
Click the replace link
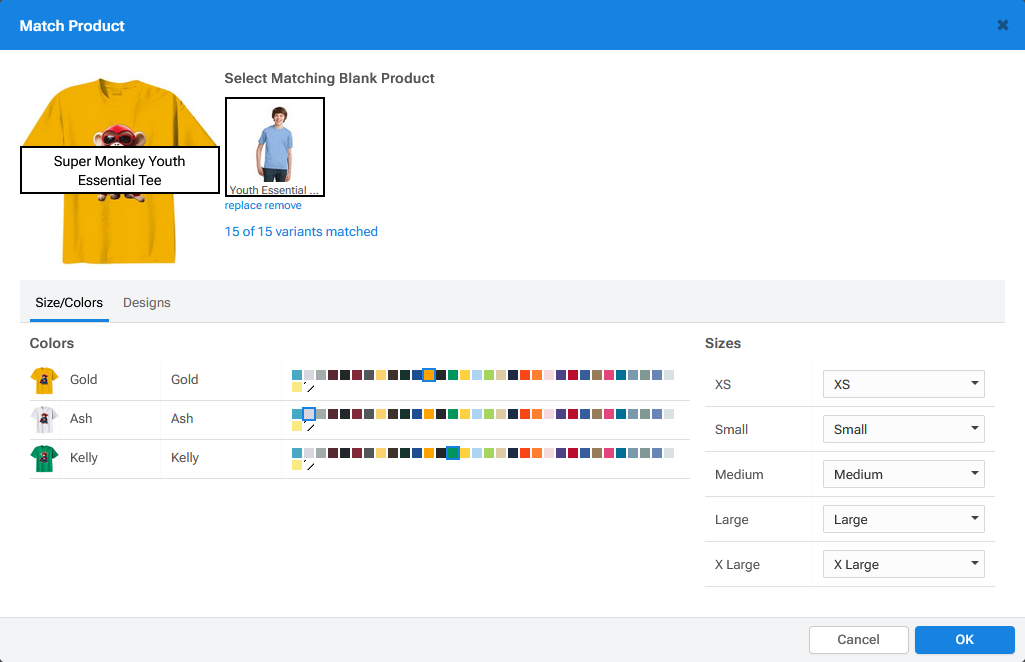point(243,205)
